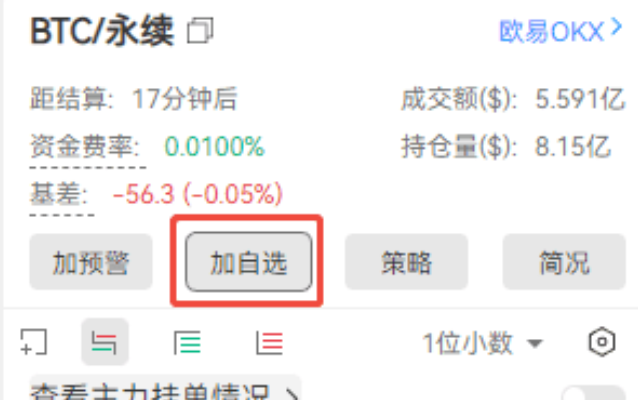Screen dimensions: 638x400
Task: Click the chevron arrow beside 欧易OKX
Action: [617, 28]
